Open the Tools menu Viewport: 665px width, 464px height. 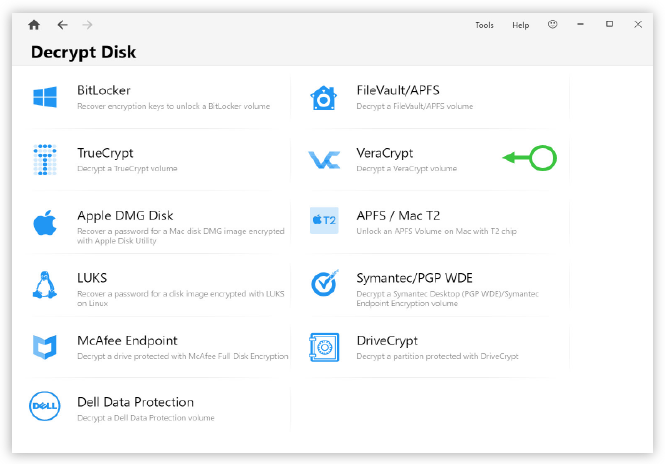[484, 25]
